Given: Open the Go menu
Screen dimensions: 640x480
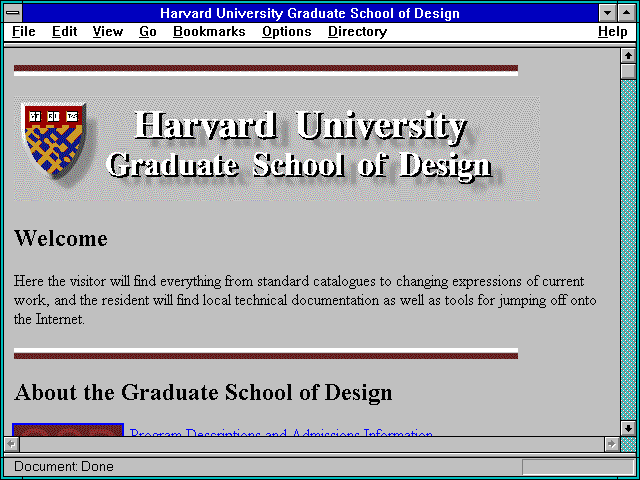Looking at the screenshot, I should click(x=148, y=32).
